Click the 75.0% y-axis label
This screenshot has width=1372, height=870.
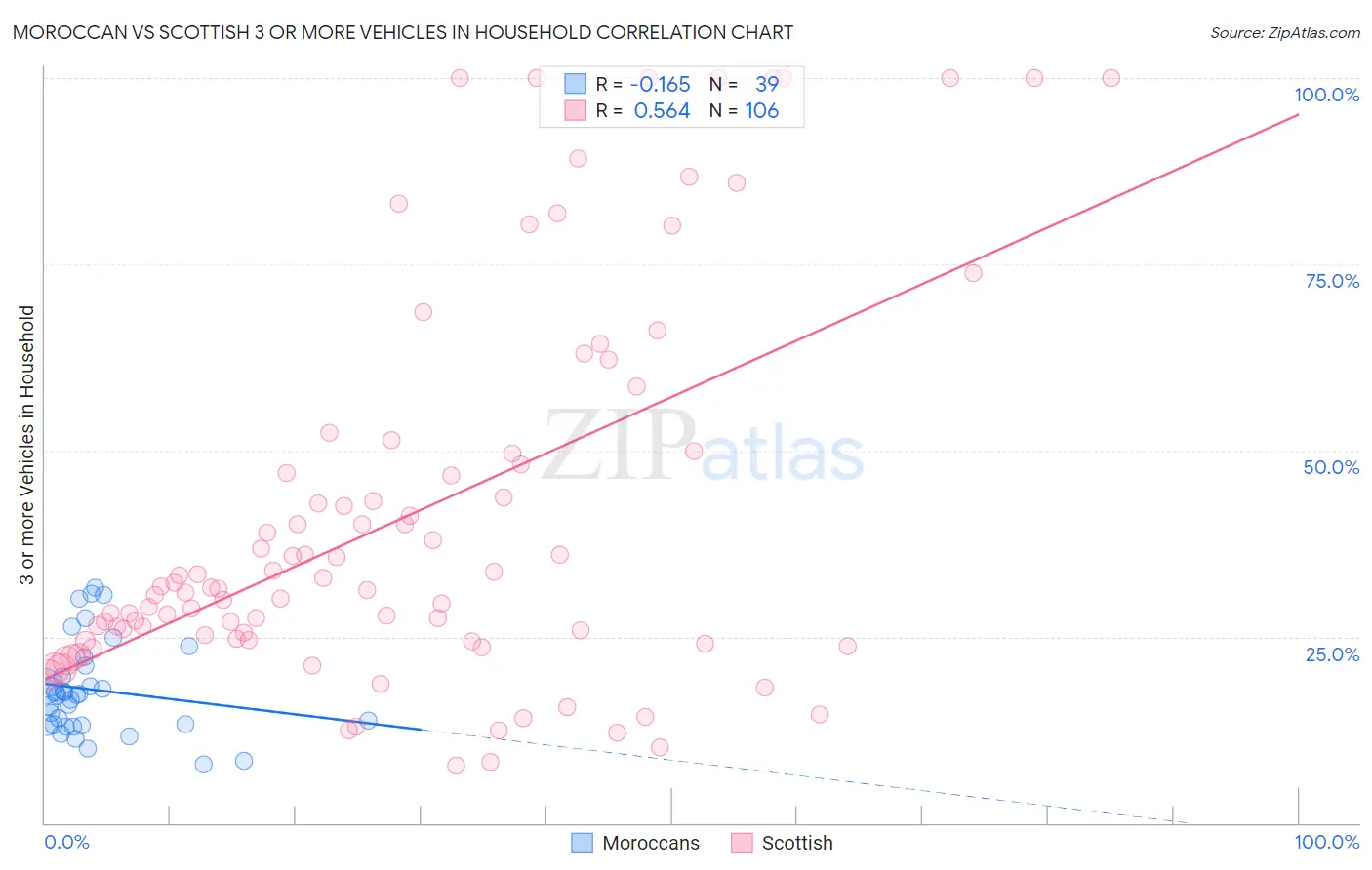tap(1332, 281)
